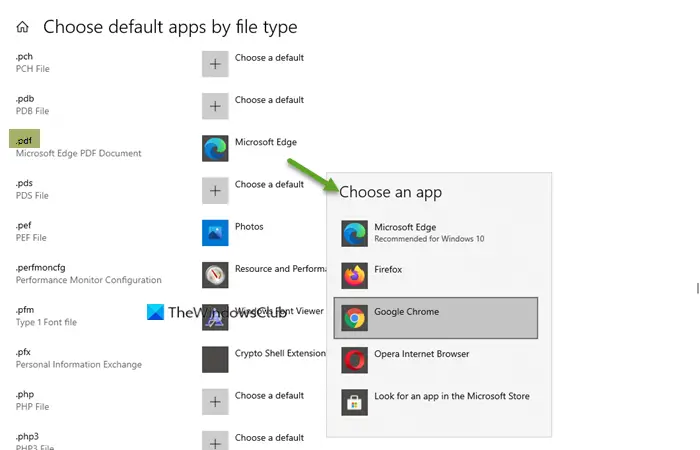The width and height of the screenshot is (700, 450).
Task: Change Photos default label for .pef
Action: pyautogui.click(x=249, y=226)
